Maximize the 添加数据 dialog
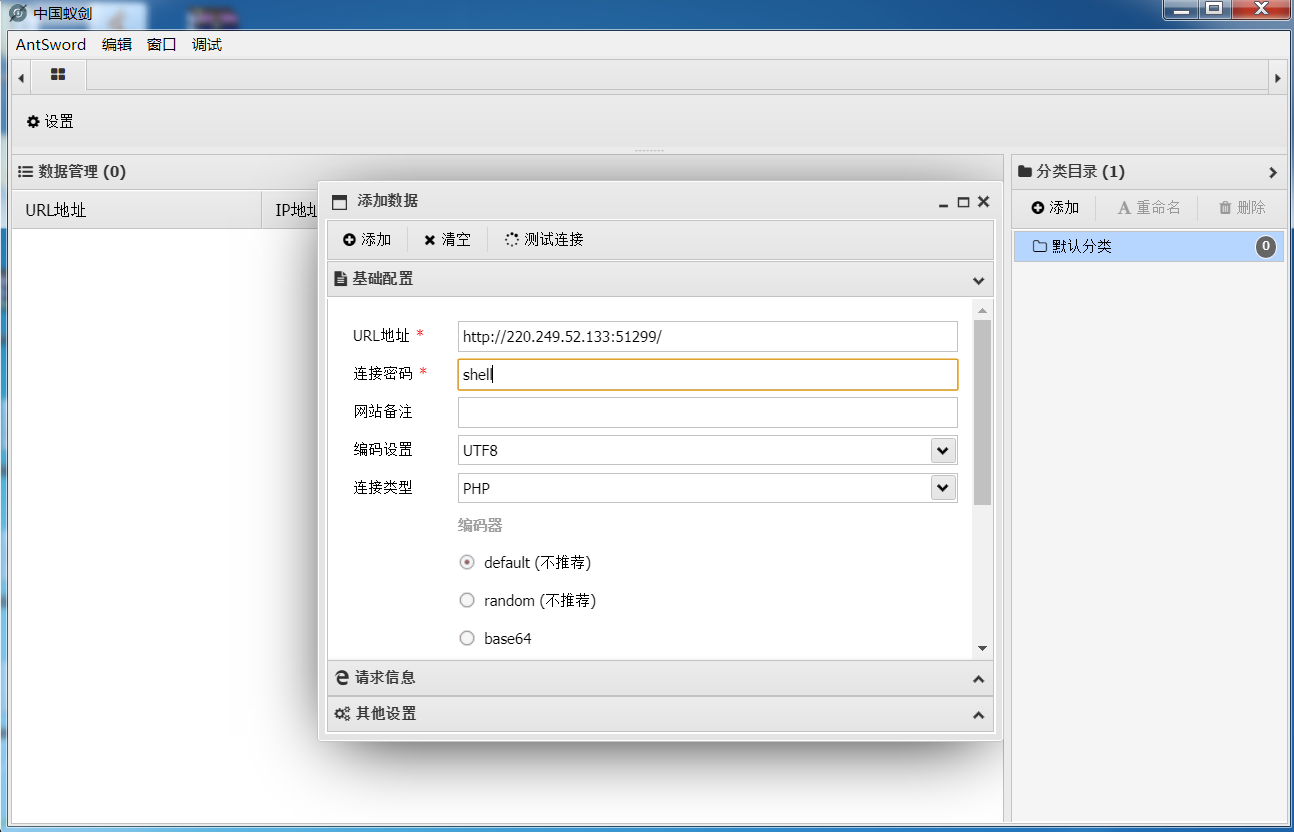Screen dimensions: 1294x832 [x=963, y=201]
